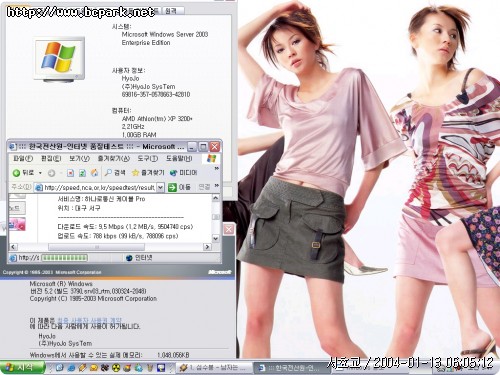
Task: Click the Stop loading icon in IE toolbar
Action: (70, 173)
